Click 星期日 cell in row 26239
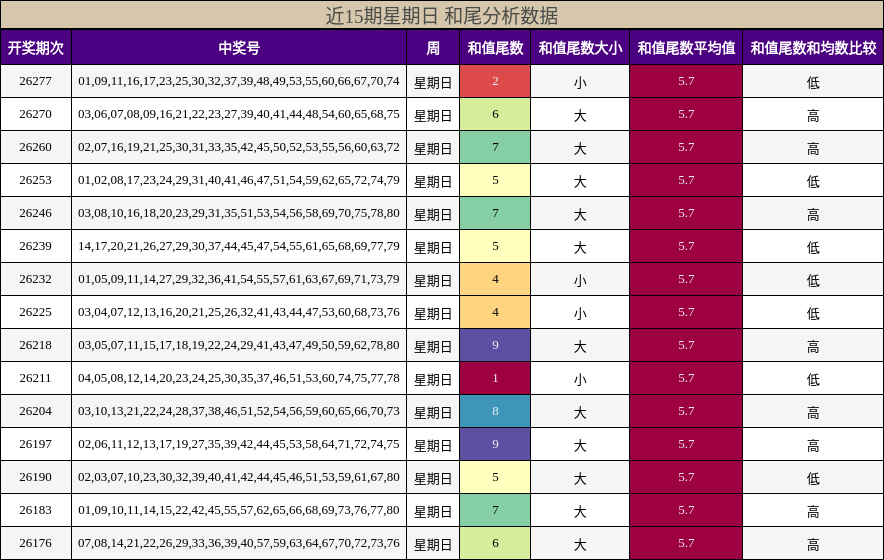Screen dimensions: 884x560 pos(433,246)
